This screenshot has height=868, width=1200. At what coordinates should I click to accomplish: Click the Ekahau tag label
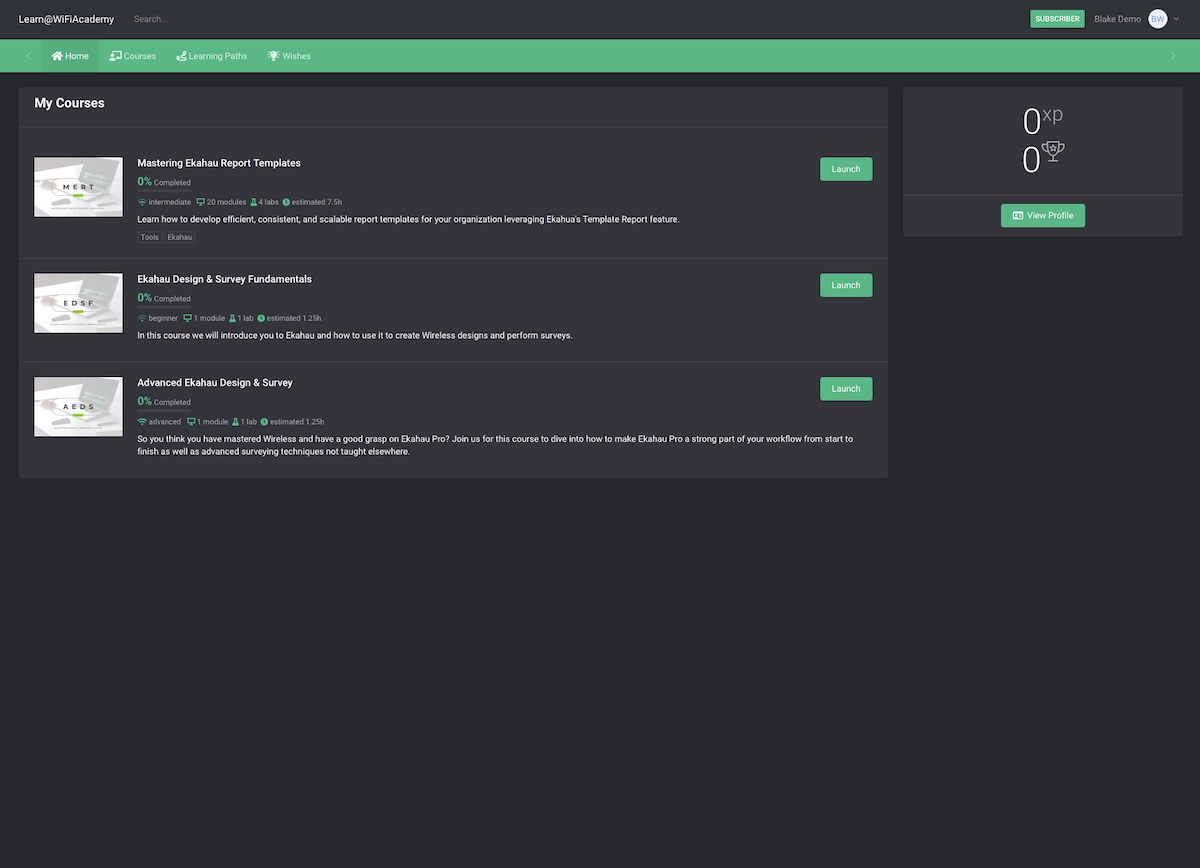tap(180, 238)
